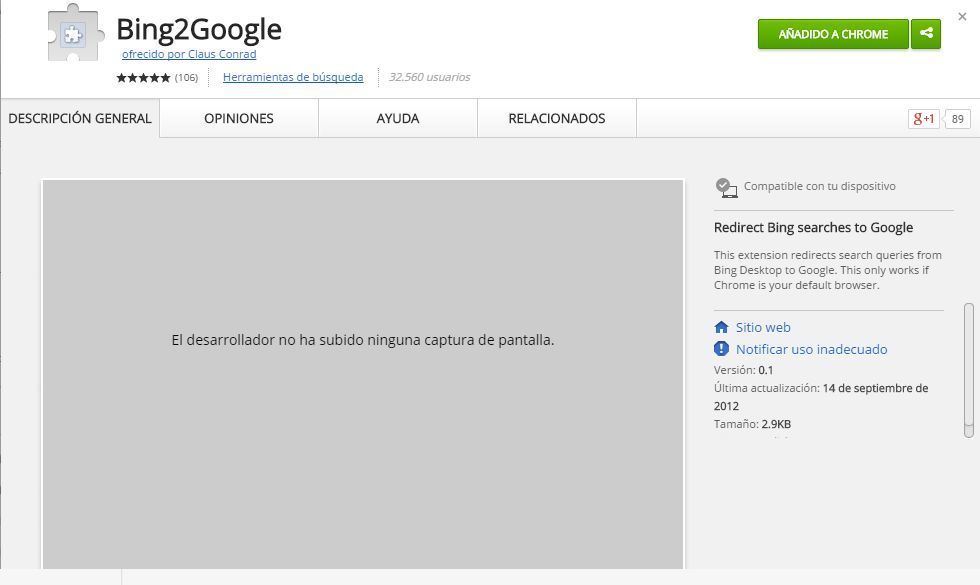Open the DESCRIPCIÓN GENERAL tab

tap(80, 118)
